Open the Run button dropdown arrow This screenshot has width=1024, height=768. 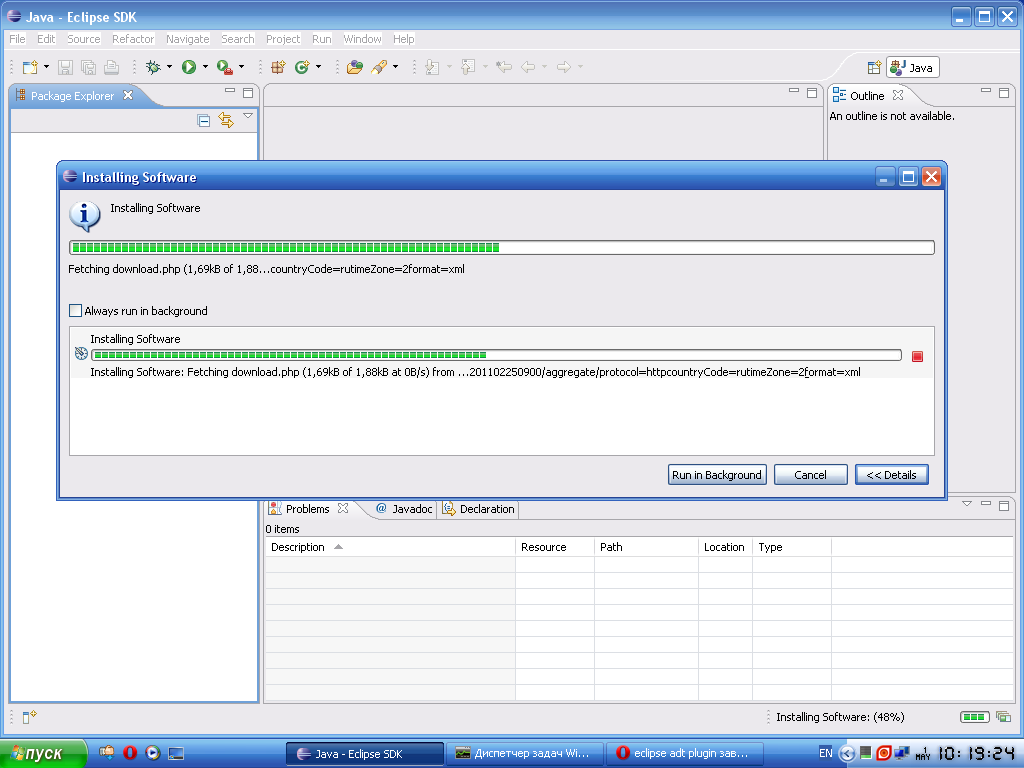pyautogui.click(x=205, y=67)
